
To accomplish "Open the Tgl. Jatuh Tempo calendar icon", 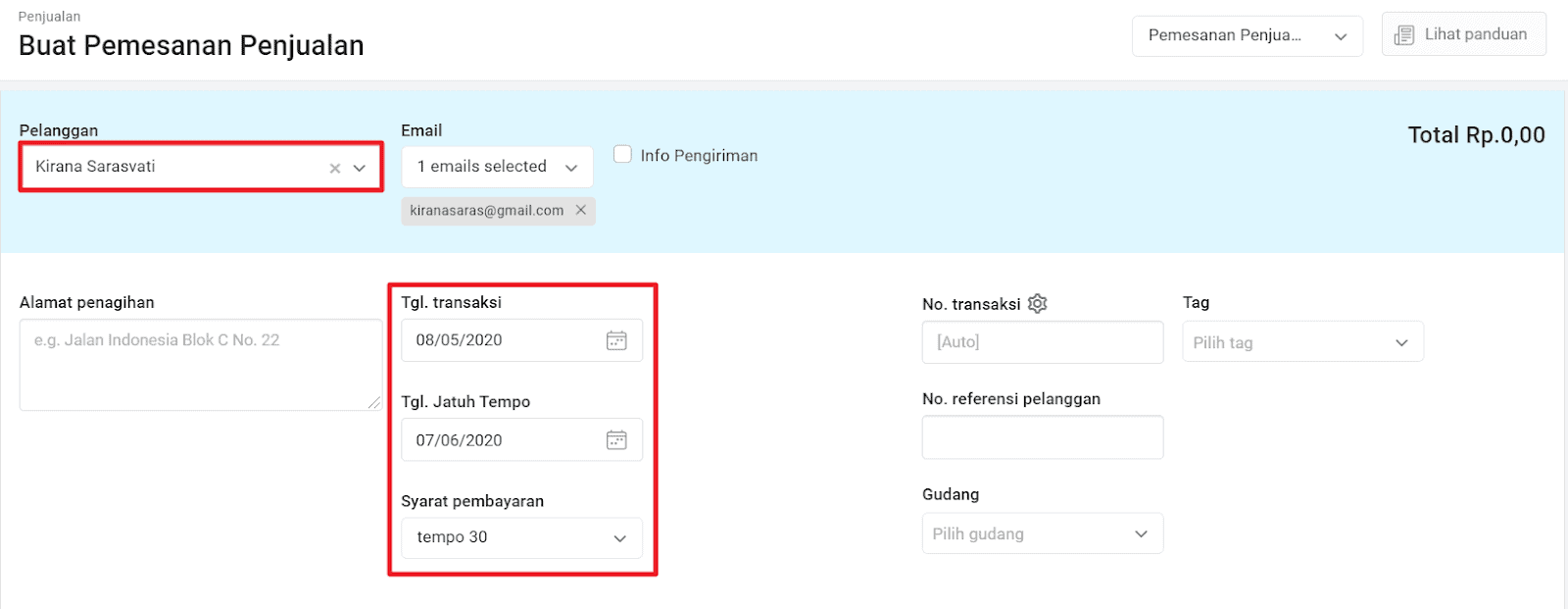I will tap(616, 440).
